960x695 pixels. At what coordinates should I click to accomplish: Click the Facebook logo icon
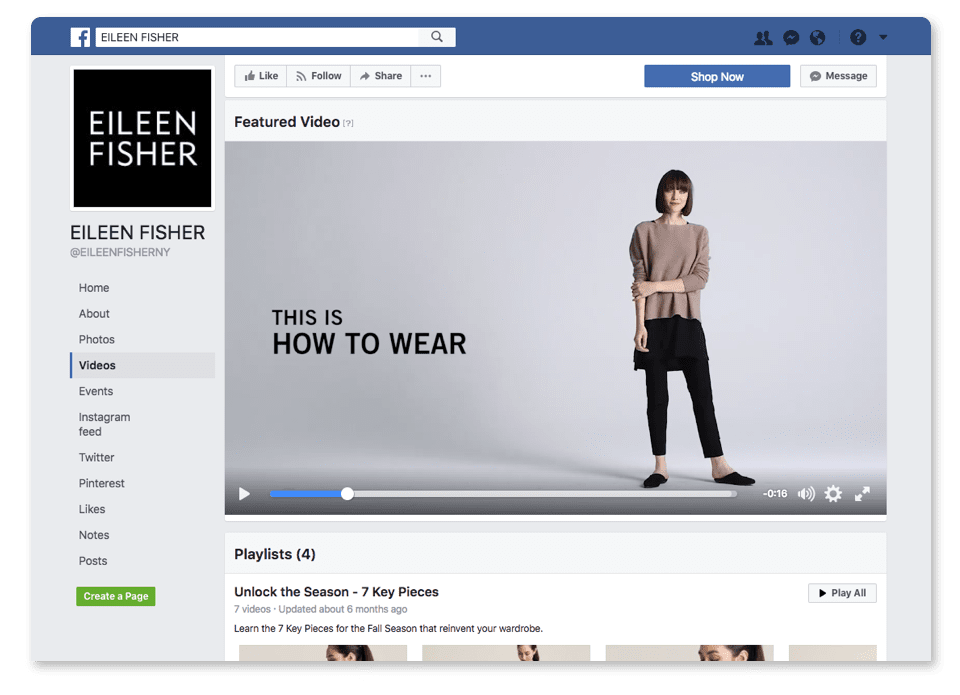pyautogui.click(x=80, y=37)
